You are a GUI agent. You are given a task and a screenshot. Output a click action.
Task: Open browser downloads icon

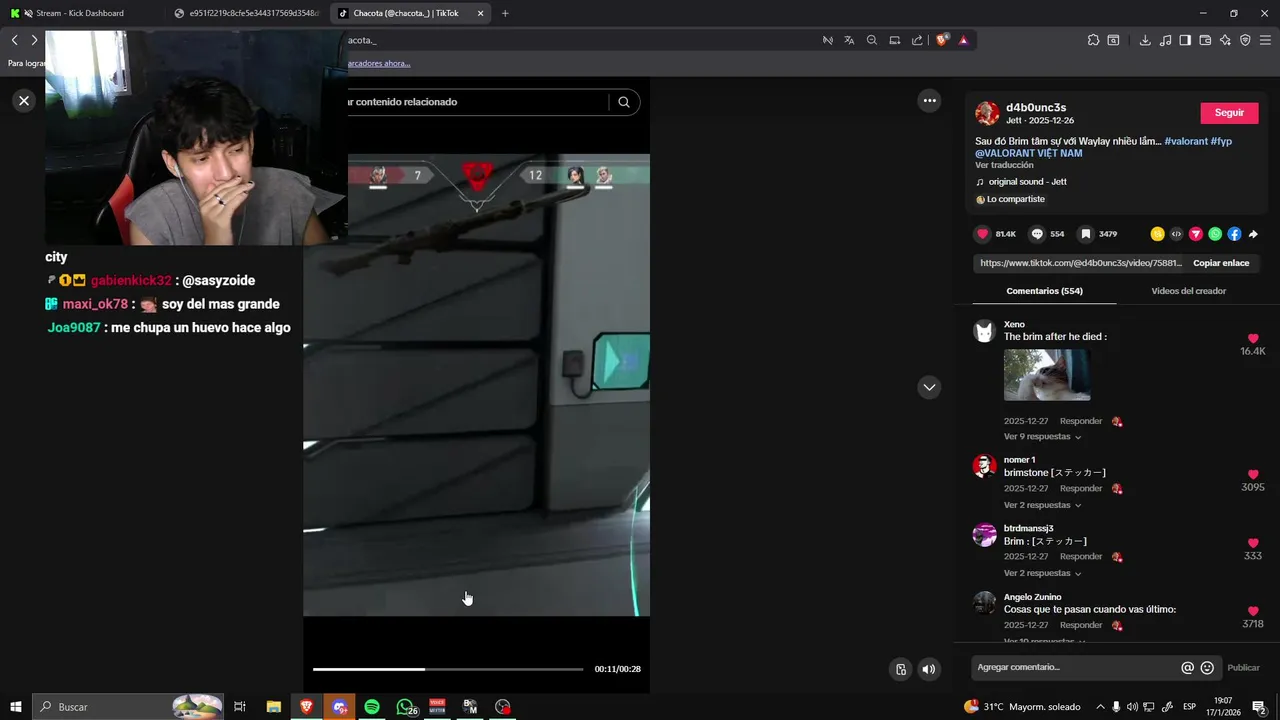tap(1145, 40)
